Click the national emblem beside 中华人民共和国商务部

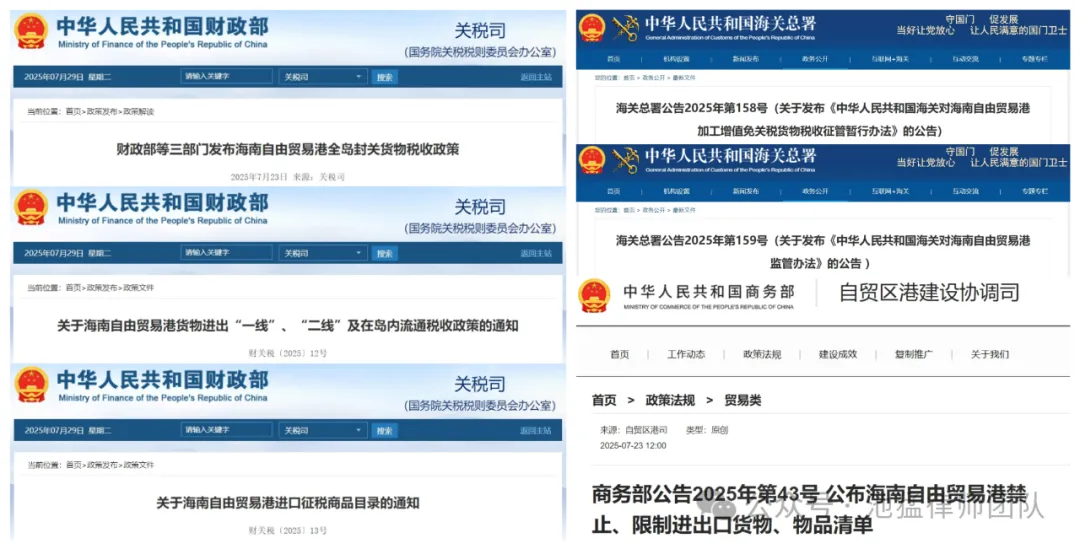pyautogui.click(x=594, y=295)
